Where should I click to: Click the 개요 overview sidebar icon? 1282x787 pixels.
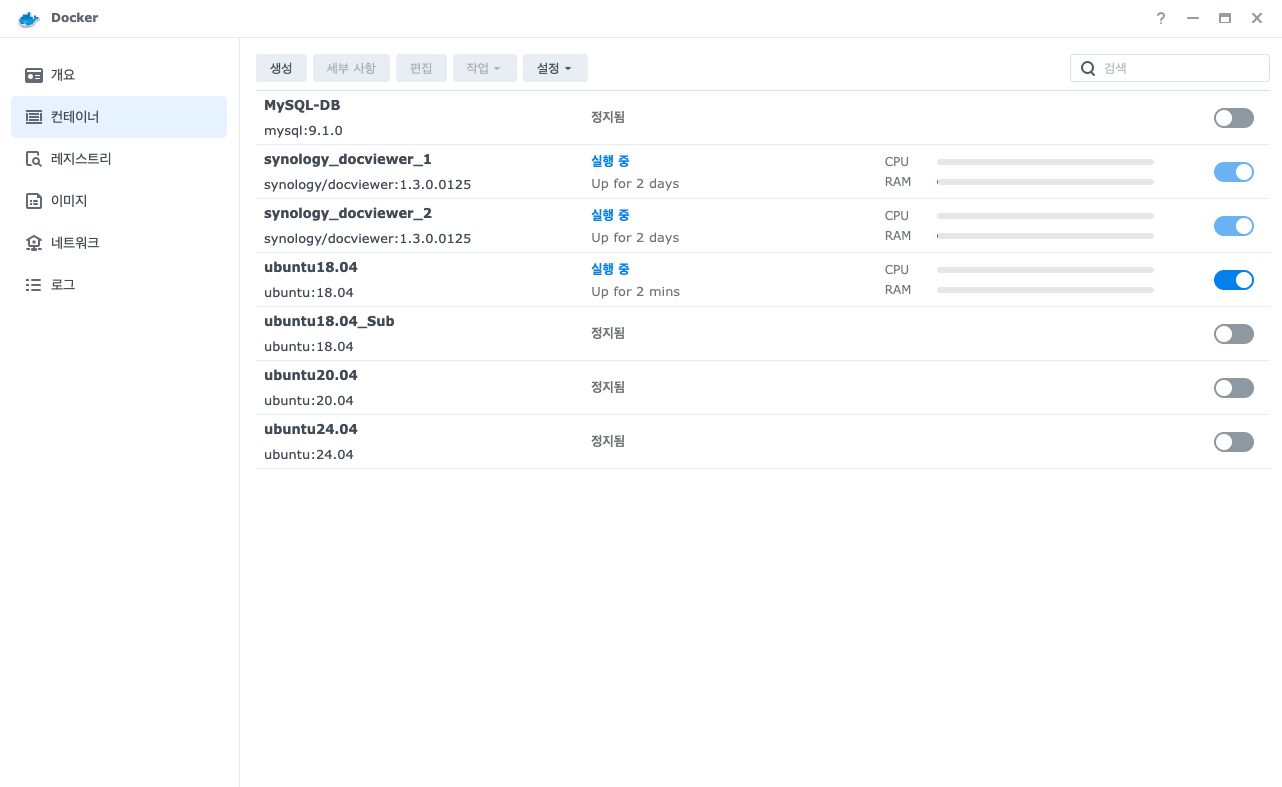(x=34, y=75)
